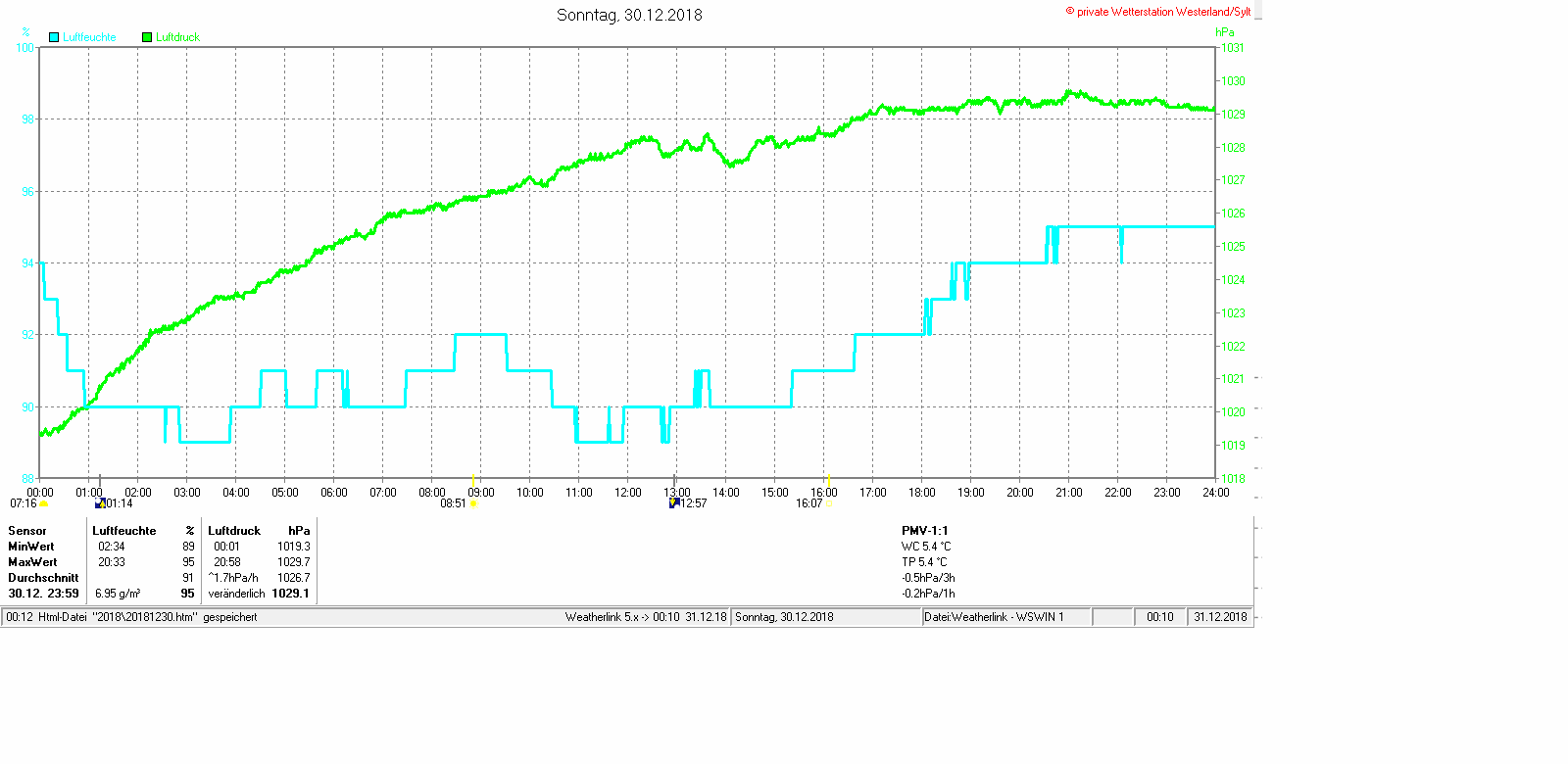Screen dimensions: 1568x764
Task: Click the '31.12.2018' date cell in status bar
Action: click(1220, 617)
